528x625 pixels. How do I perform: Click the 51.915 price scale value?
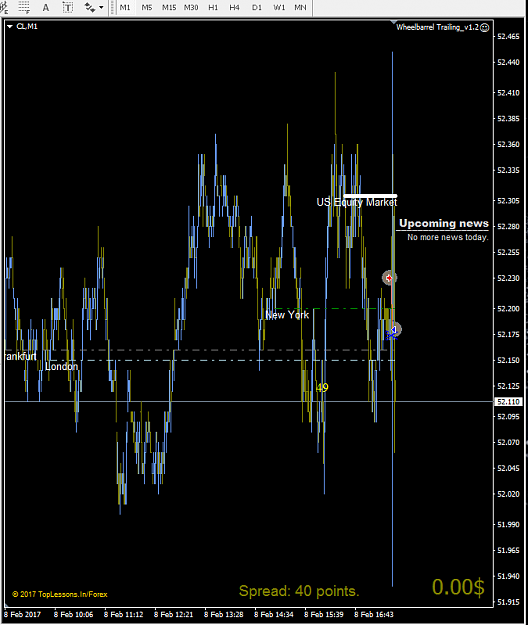(x=508, y=602)
